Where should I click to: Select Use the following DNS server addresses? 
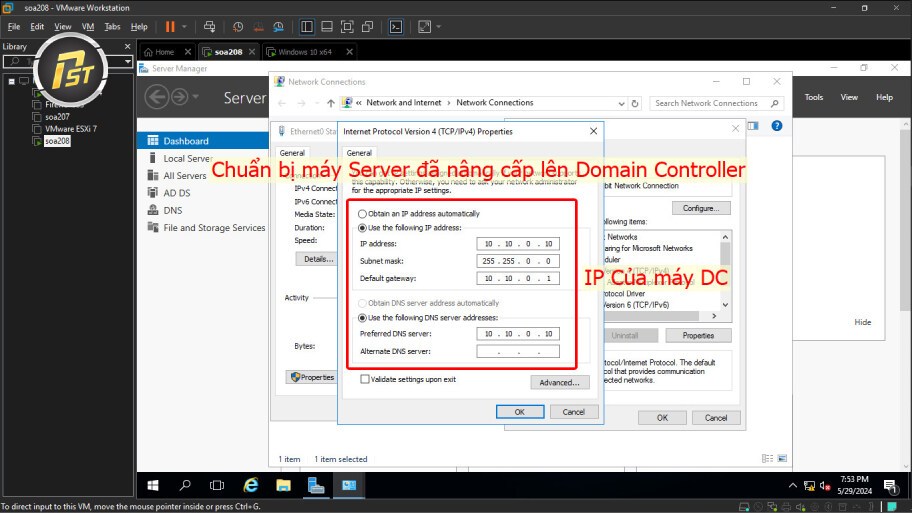(362, 318)
